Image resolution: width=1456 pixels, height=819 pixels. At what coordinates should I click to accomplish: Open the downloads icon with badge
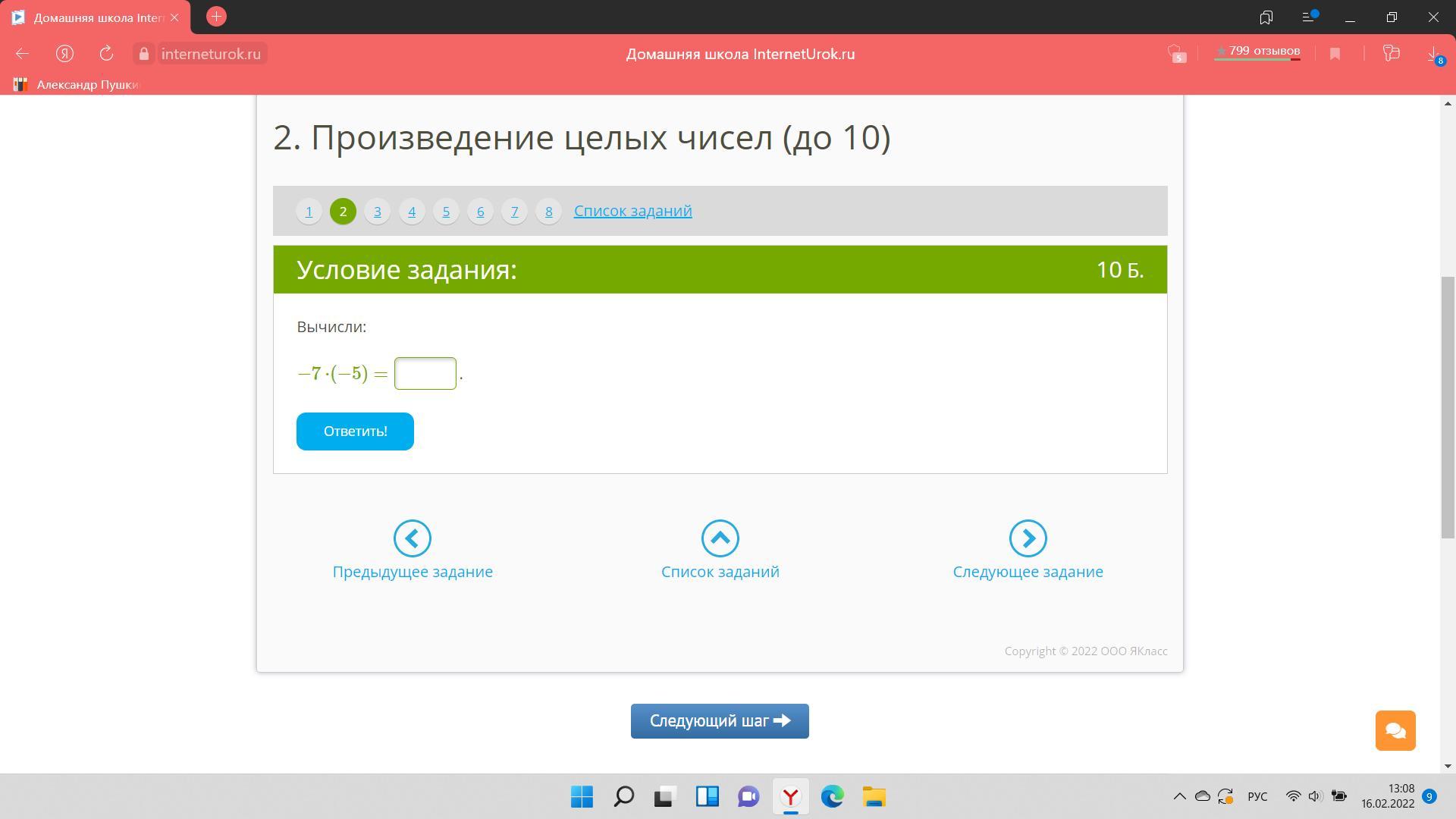pyautogui.click(x=1433, y=54)
